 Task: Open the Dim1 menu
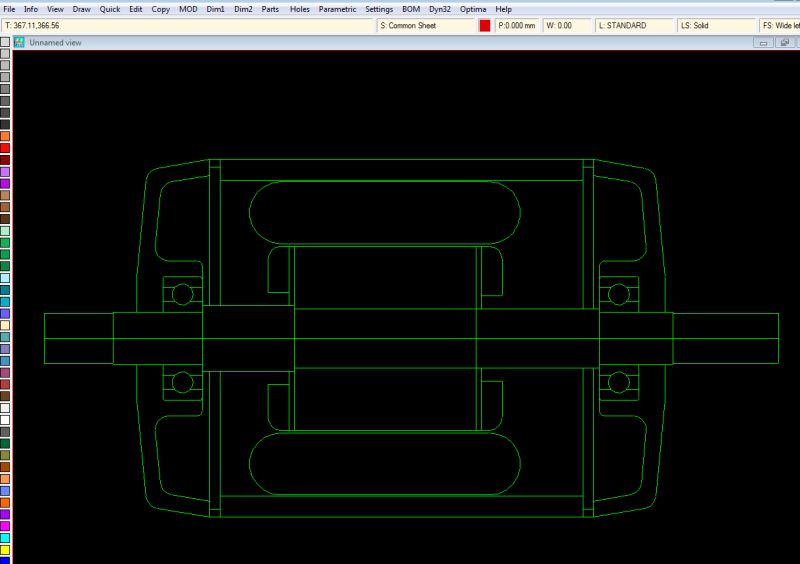coord(215,9)
